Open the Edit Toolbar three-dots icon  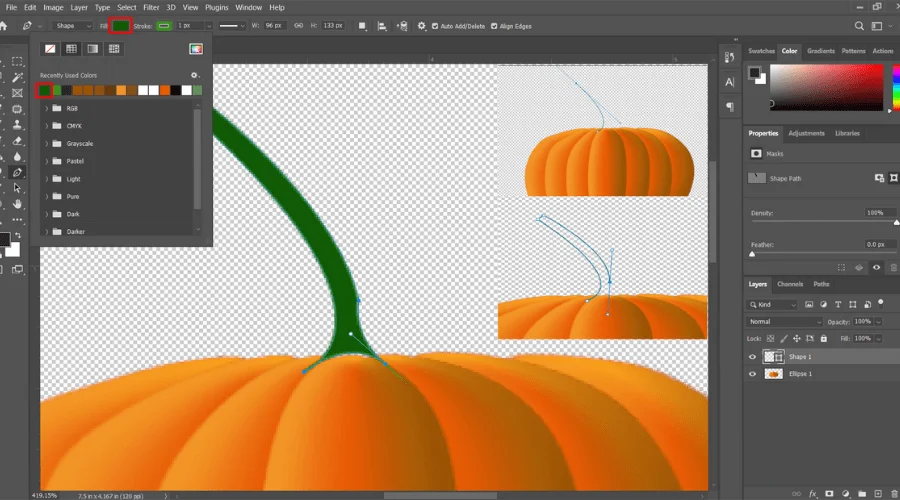tap(17, 219)
